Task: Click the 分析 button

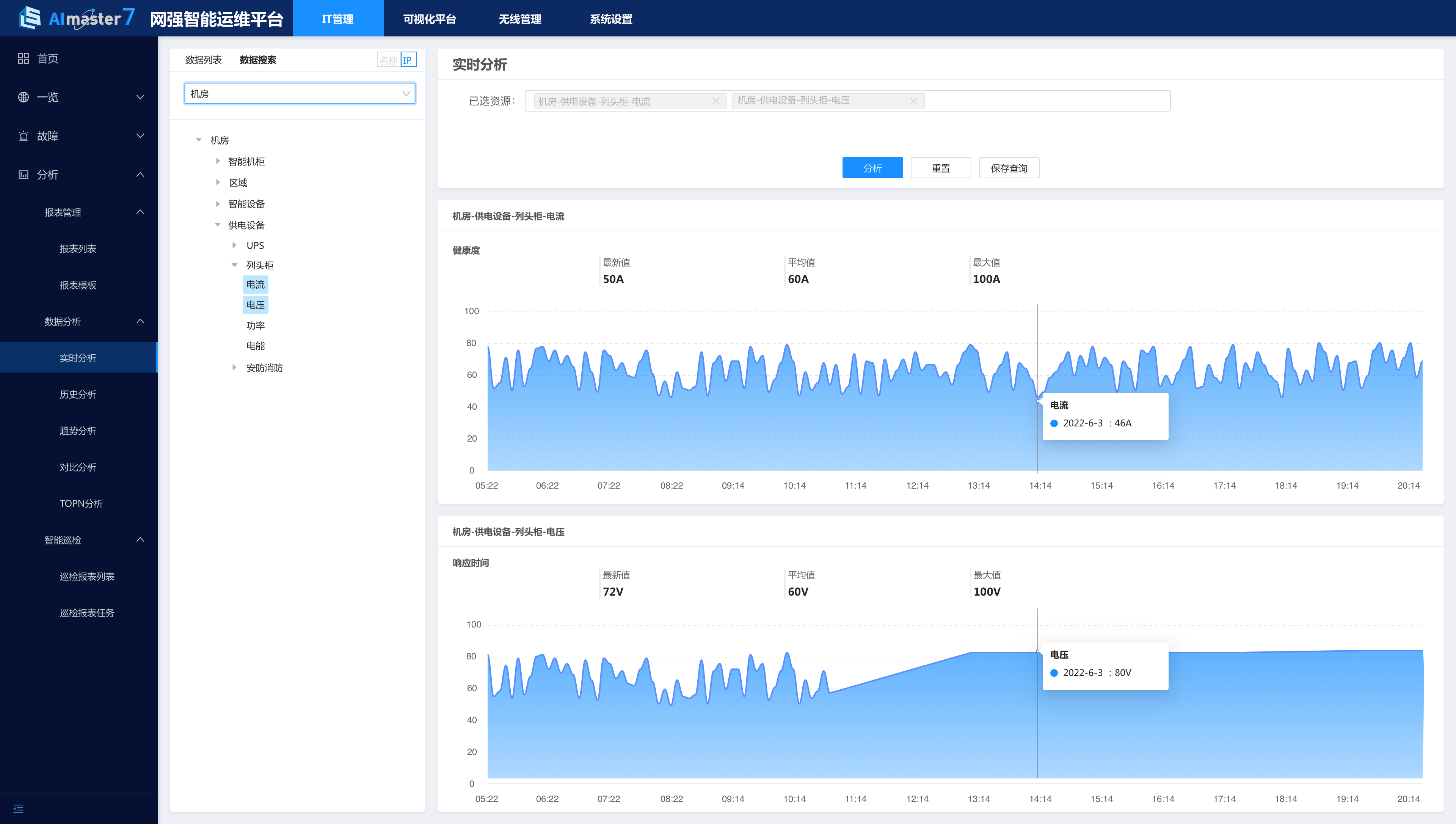Action: tap(872, 168)
